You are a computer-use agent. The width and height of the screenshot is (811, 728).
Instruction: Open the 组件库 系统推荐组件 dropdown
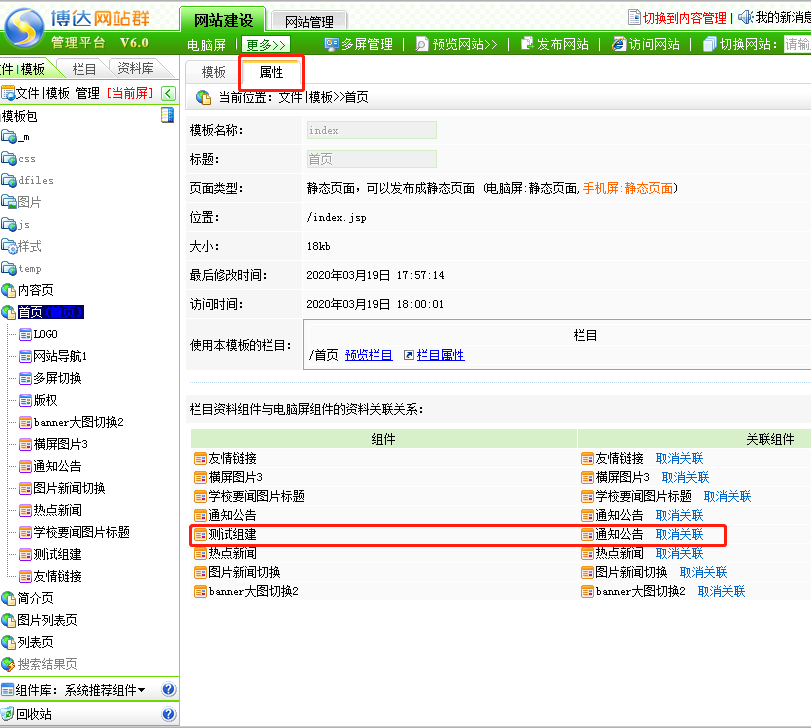pyautogui.click(x=104, y=690)
